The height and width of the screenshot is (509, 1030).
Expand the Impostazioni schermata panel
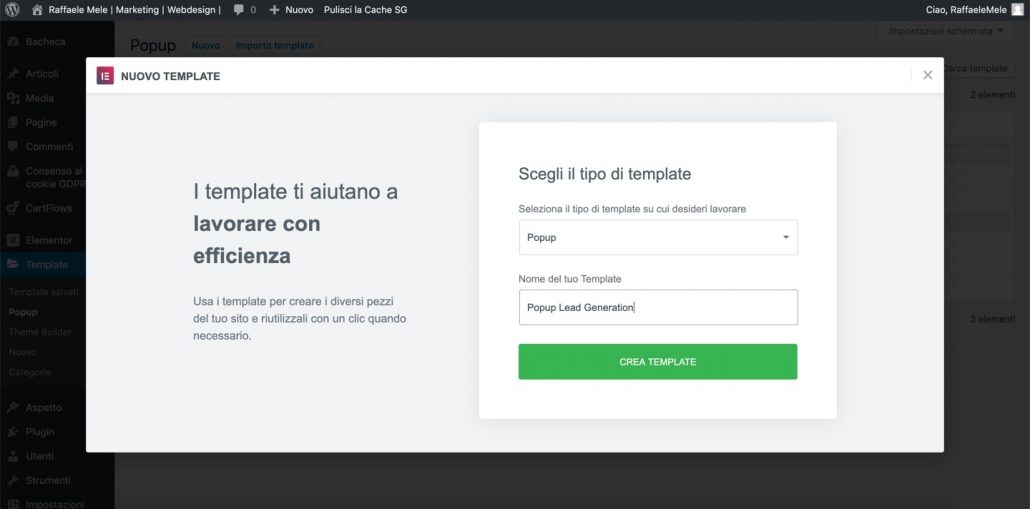(946, 31)
